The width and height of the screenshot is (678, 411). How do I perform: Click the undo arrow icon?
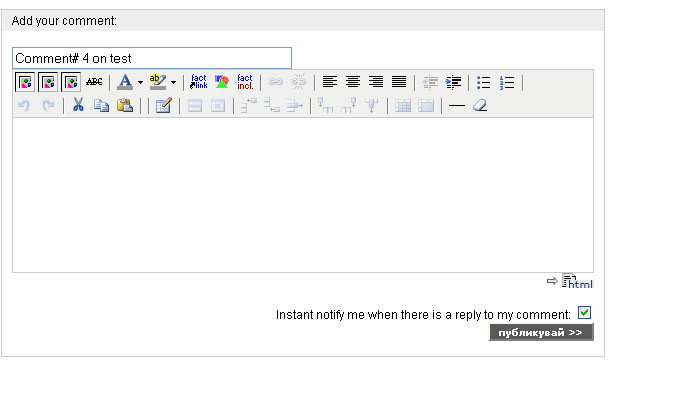tap(24, 105)
